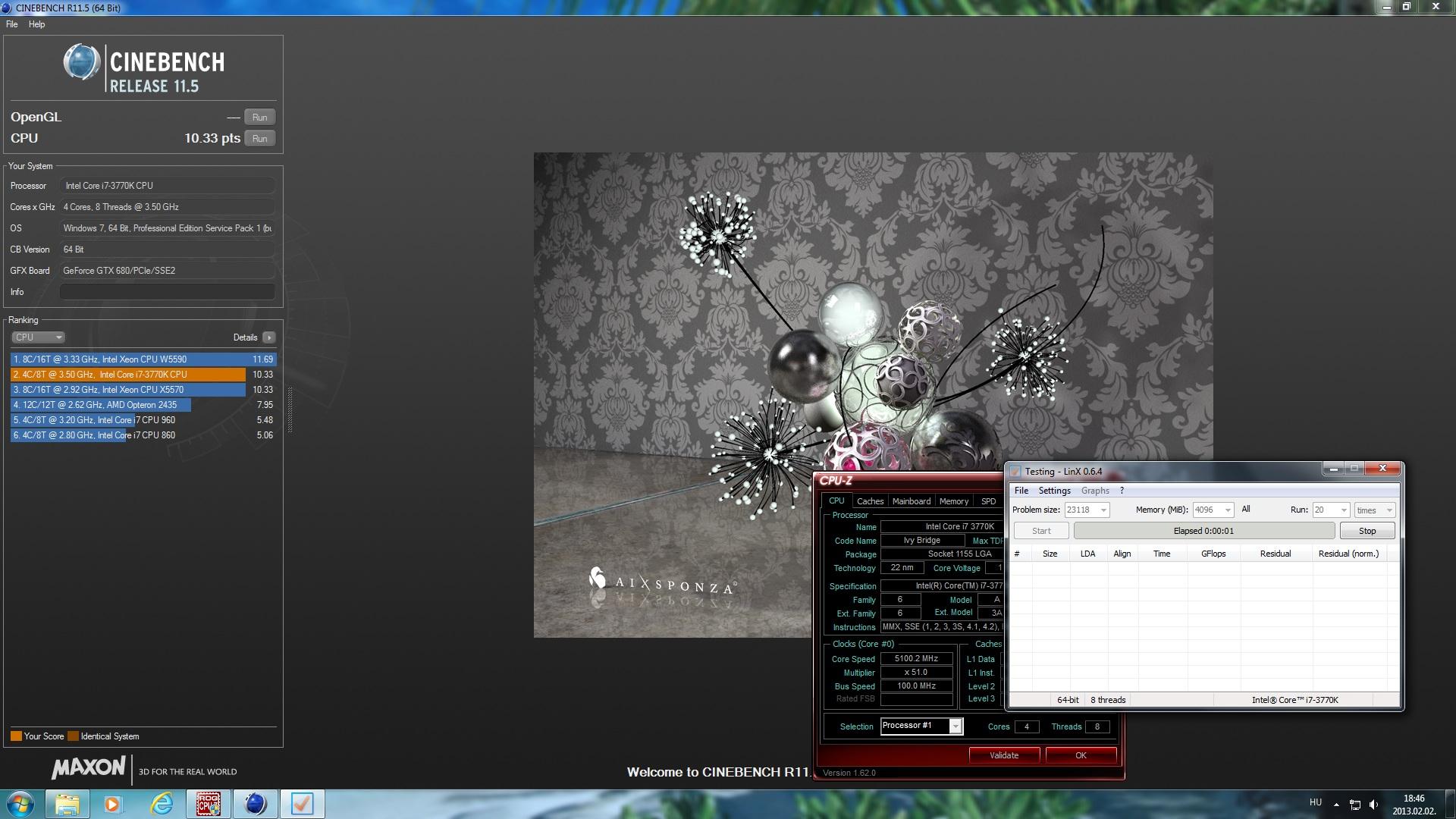Switch to LinX taskbar icon
Viewport: 1456px width, 819px height.
pyautogui.click(x=302, y=804)
